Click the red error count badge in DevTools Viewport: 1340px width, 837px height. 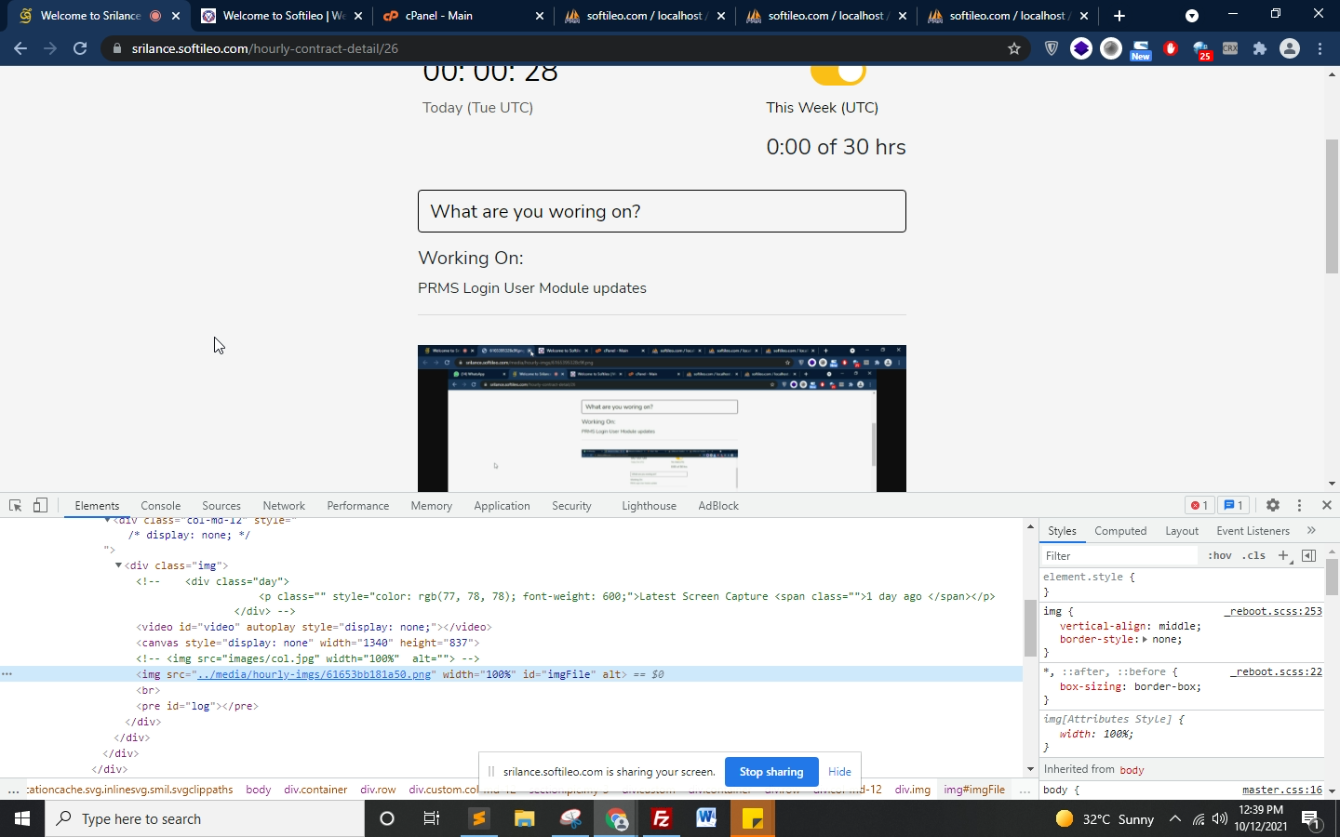coord(1198,506)
